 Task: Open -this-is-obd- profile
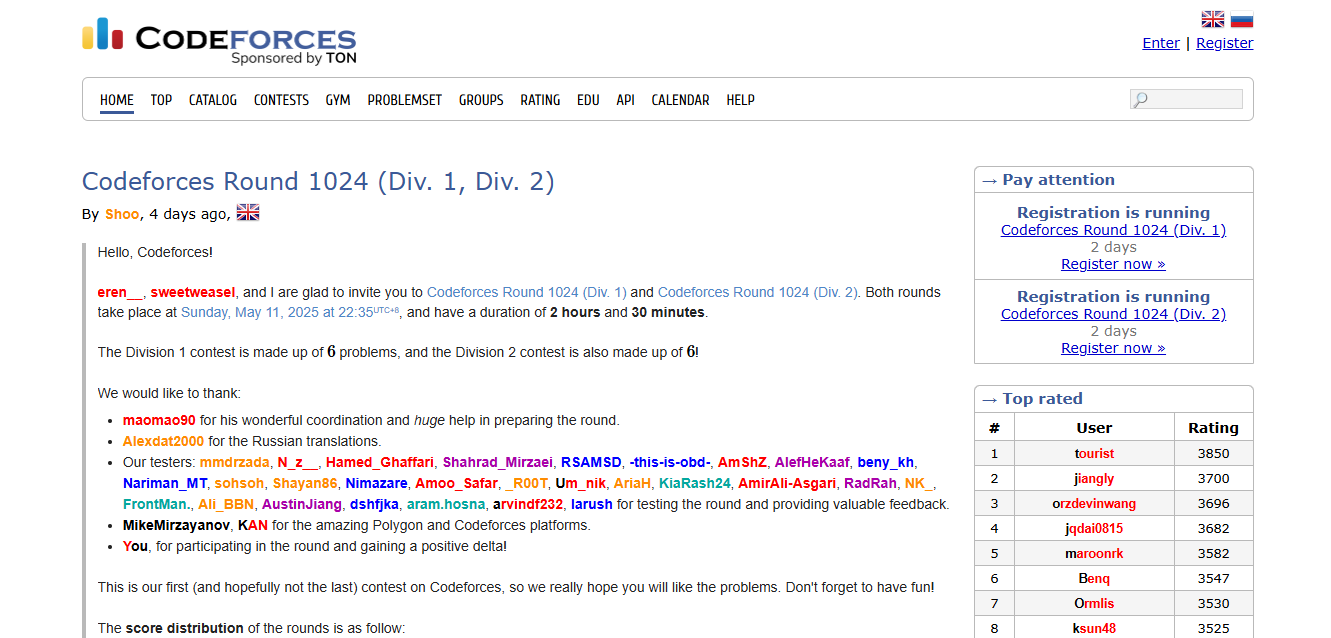pyautogui.click(x=670, y=462)
